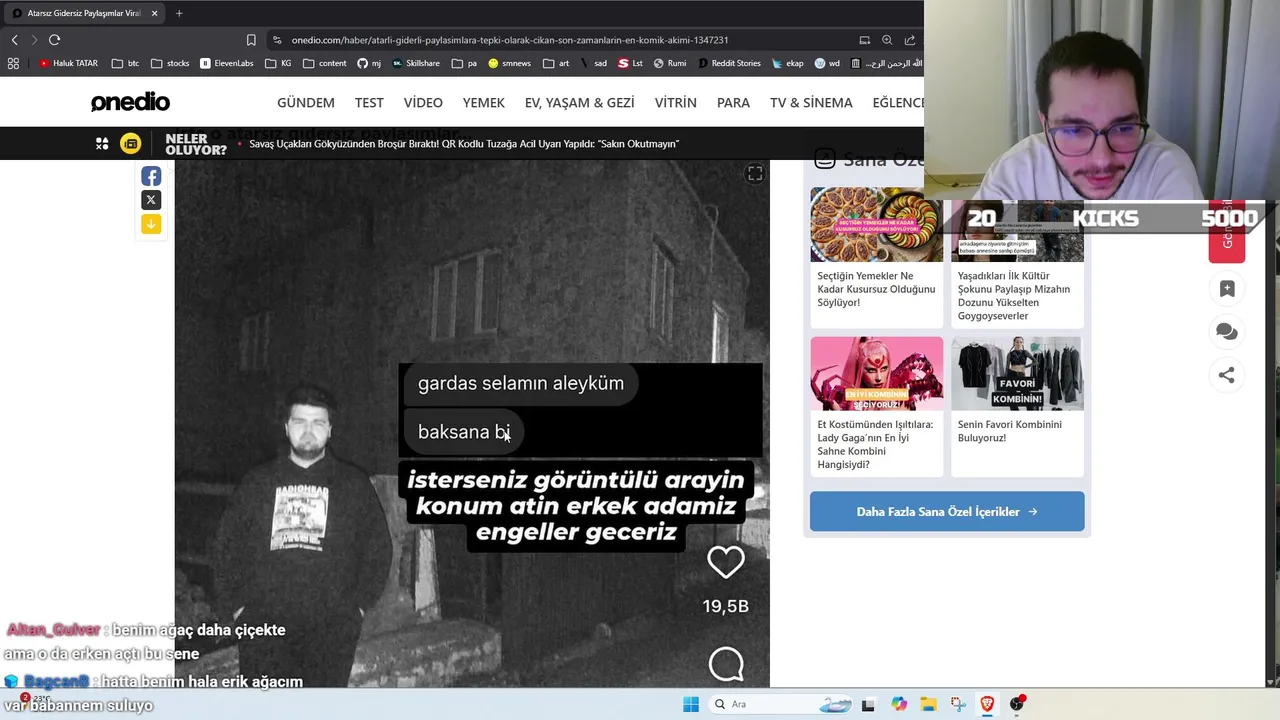Screen dimensions: 1280x720
Task: Reload the current page
Action: 54,40
